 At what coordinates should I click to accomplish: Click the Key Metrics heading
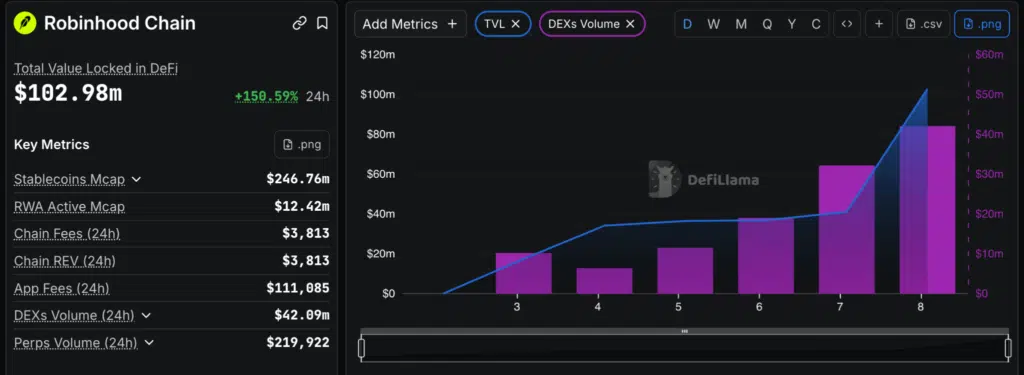52,144
